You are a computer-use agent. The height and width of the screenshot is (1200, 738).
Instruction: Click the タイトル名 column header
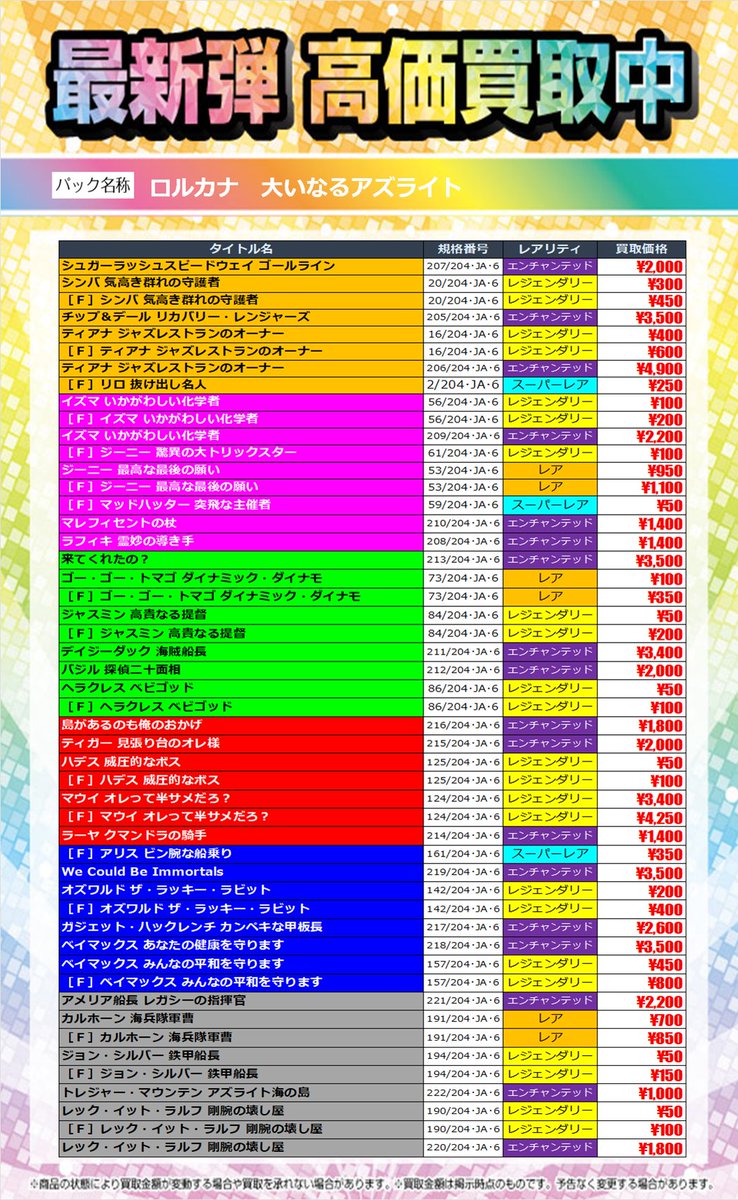pyautogui.click(x=241, y=249)
